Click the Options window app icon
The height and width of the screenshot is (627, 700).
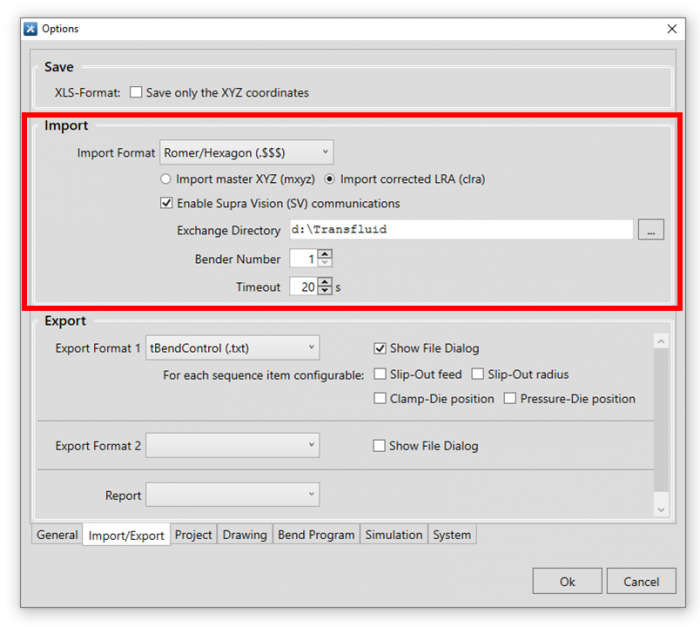[31, 29]
